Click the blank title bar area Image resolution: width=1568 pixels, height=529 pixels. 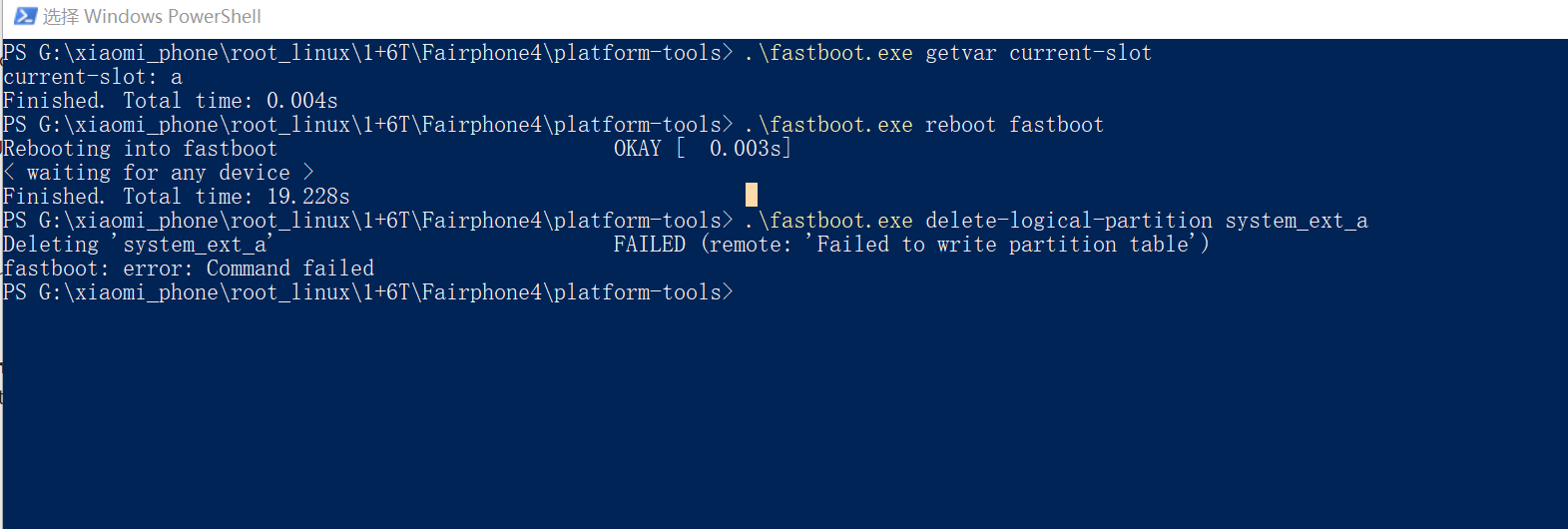[898, 17]
